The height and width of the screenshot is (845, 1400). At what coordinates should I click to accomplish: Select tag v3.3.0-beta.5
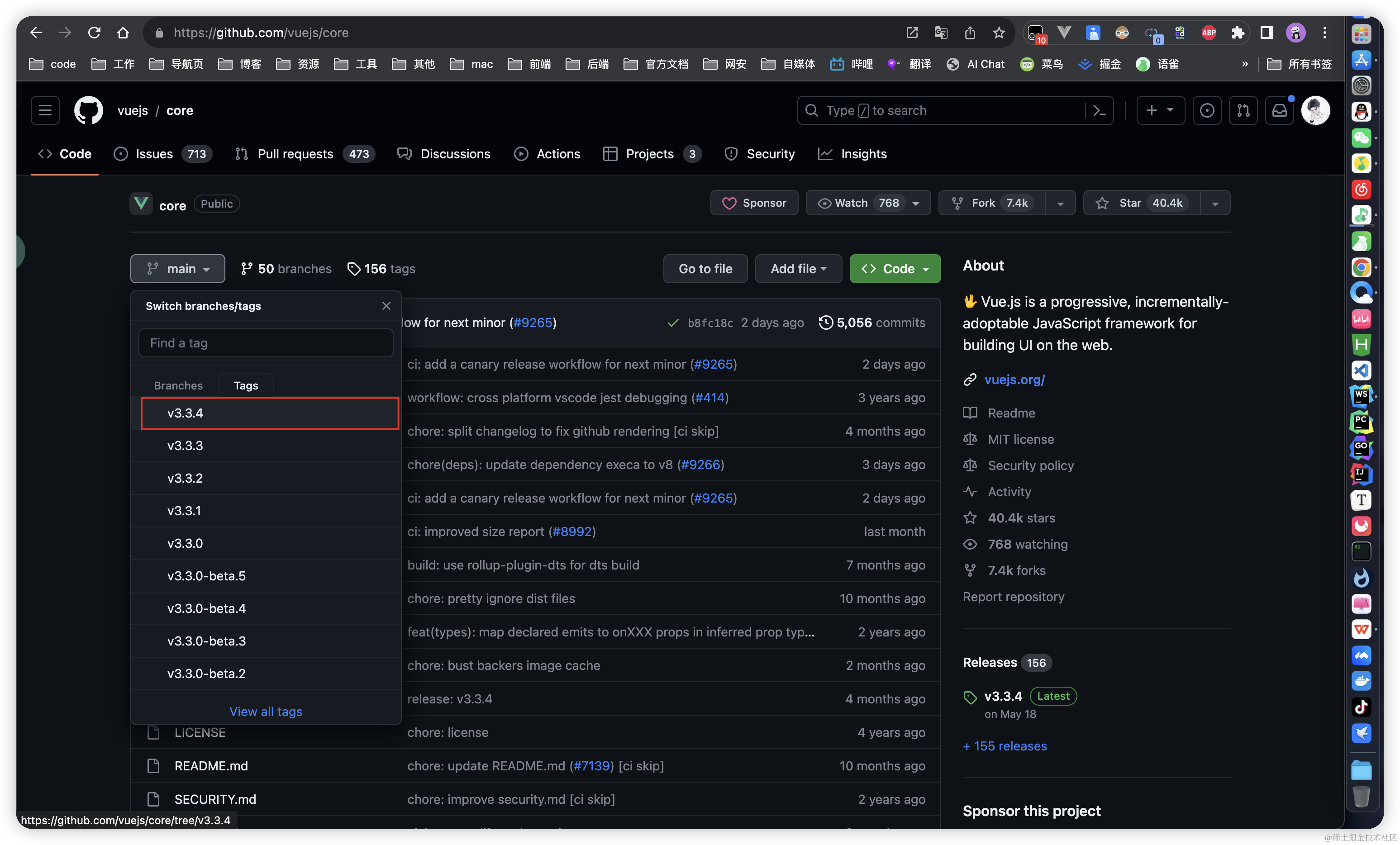pyautogui.click(x=265, y=575)
